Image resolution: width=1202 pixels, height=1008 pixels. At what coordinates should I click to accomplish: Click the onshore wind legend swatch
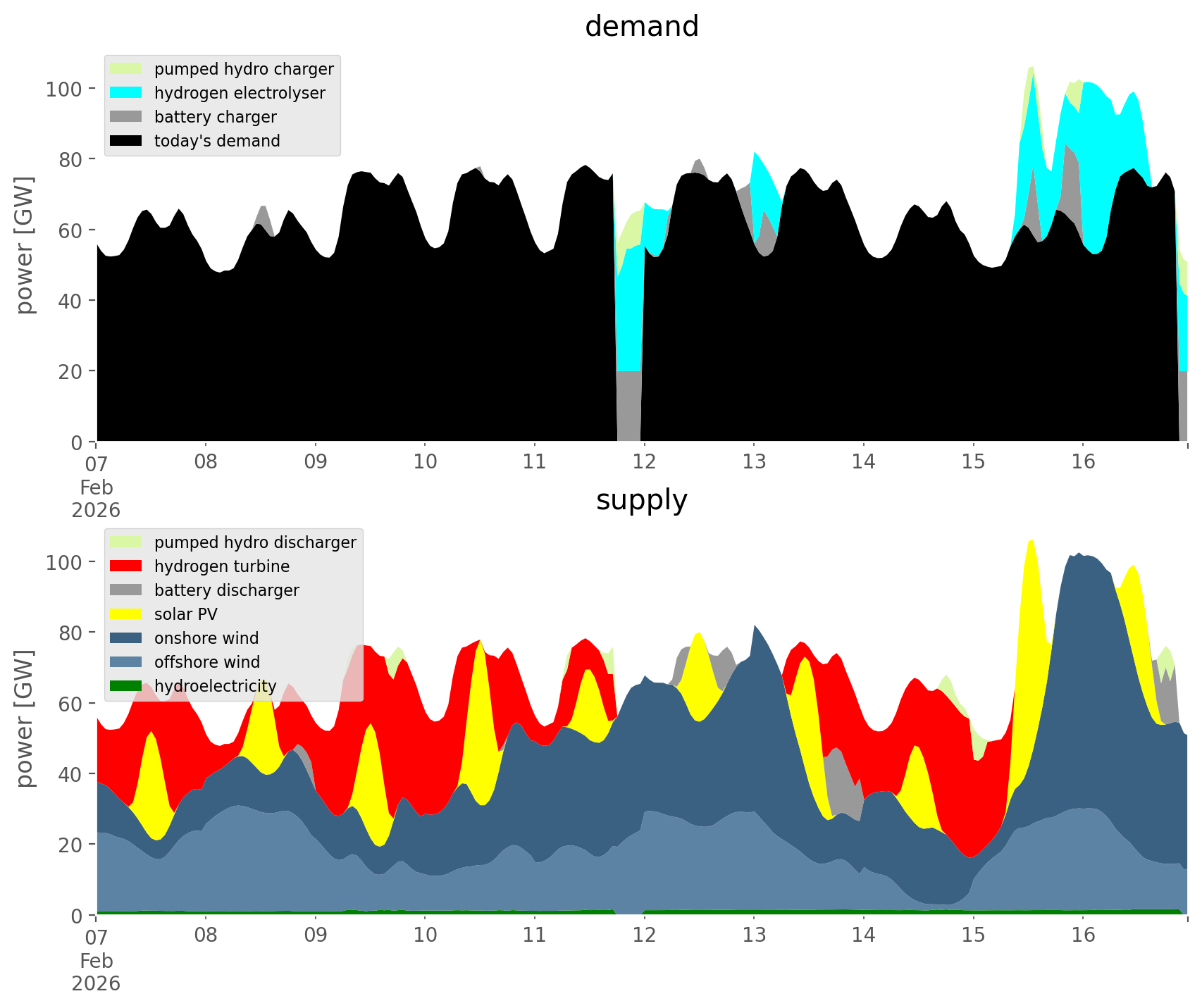[x=126, y=638]
